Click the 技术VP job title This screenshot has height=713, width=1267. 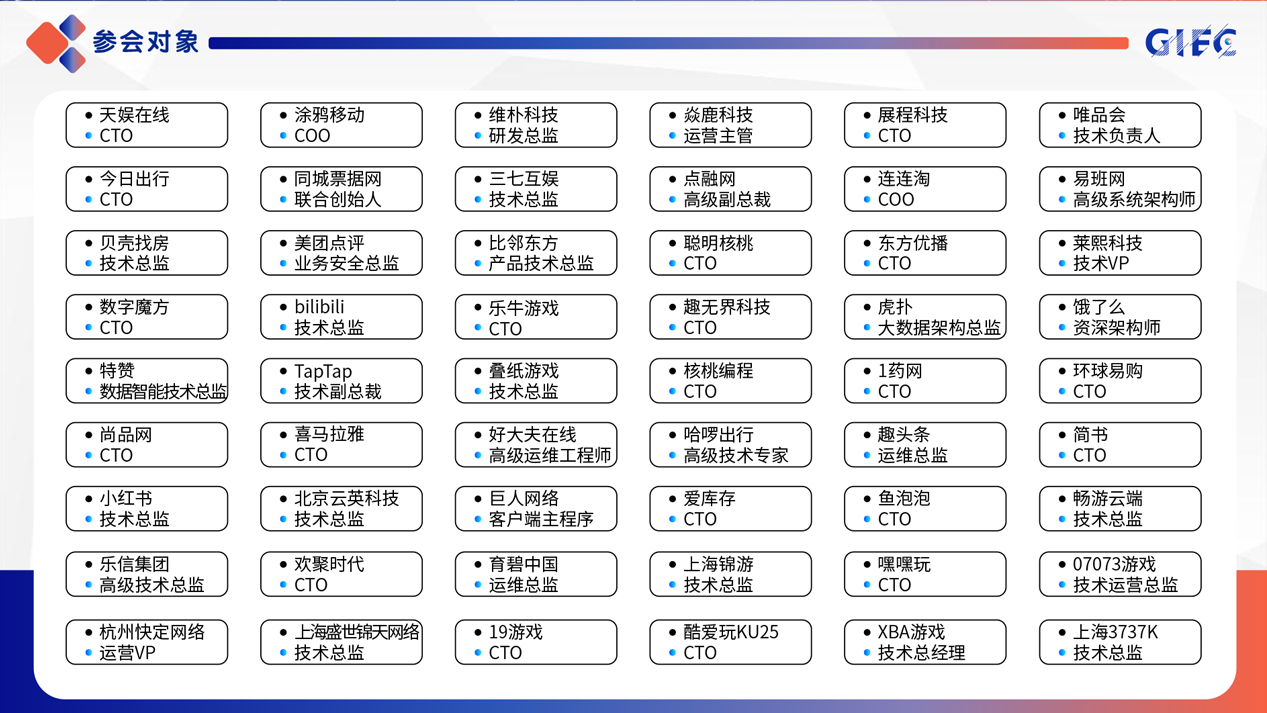point(1101,264)
